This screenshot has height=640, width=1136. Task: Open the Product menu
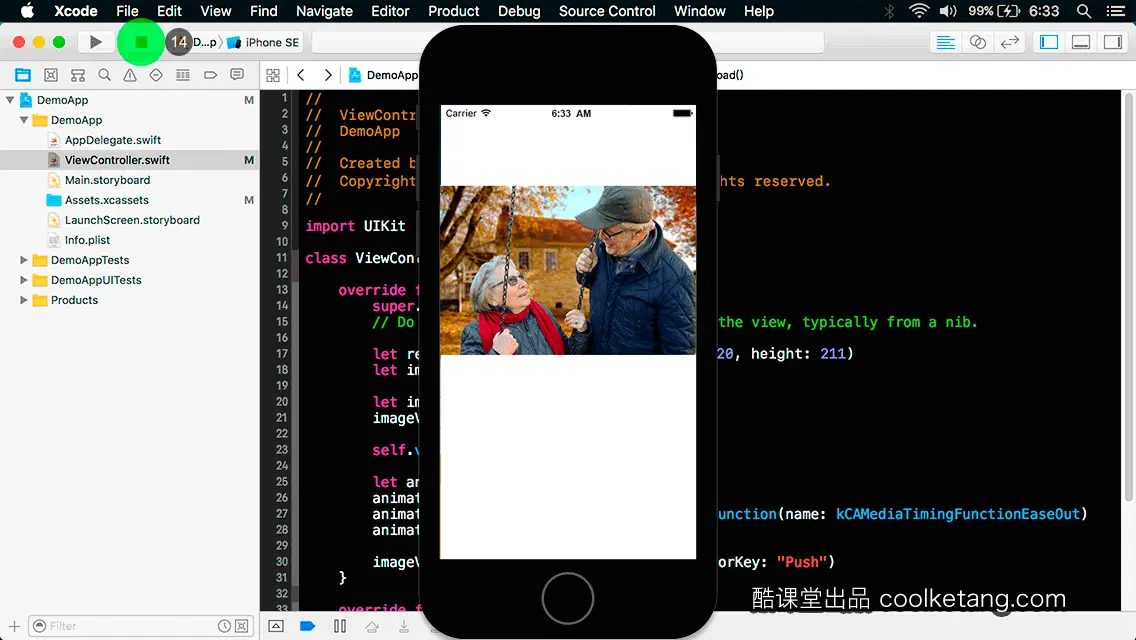click(x=454, y=11)
